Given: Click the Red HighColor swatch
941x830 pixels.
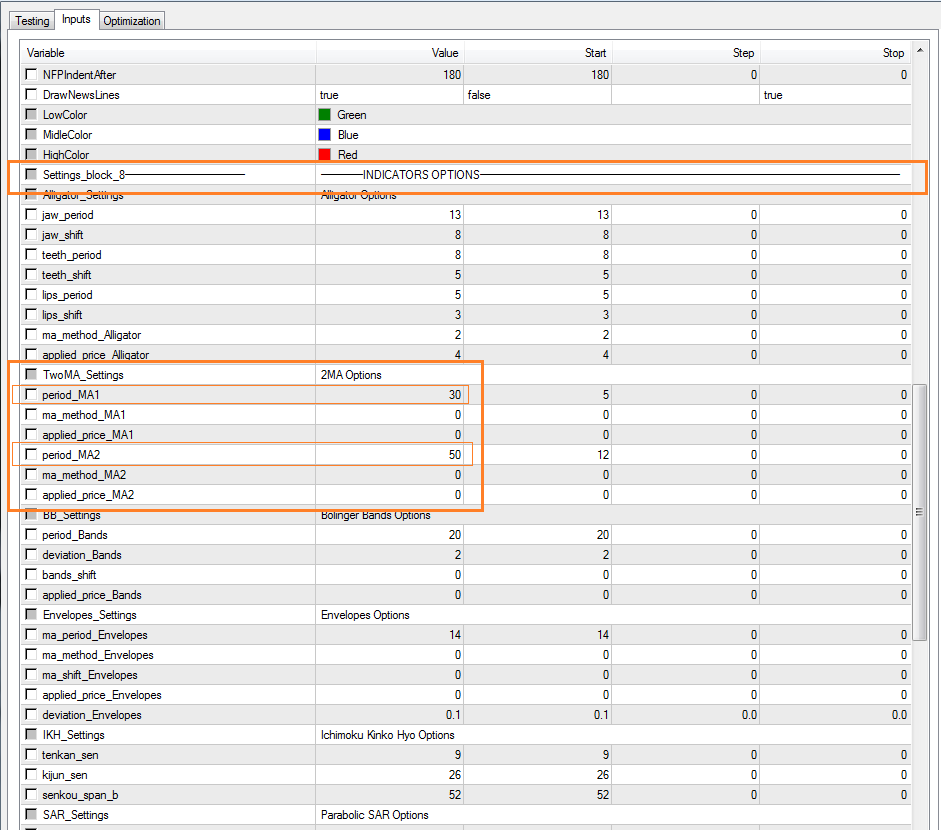Looking at the screenshot, I should pyautogui.click(x=325, y=154).
